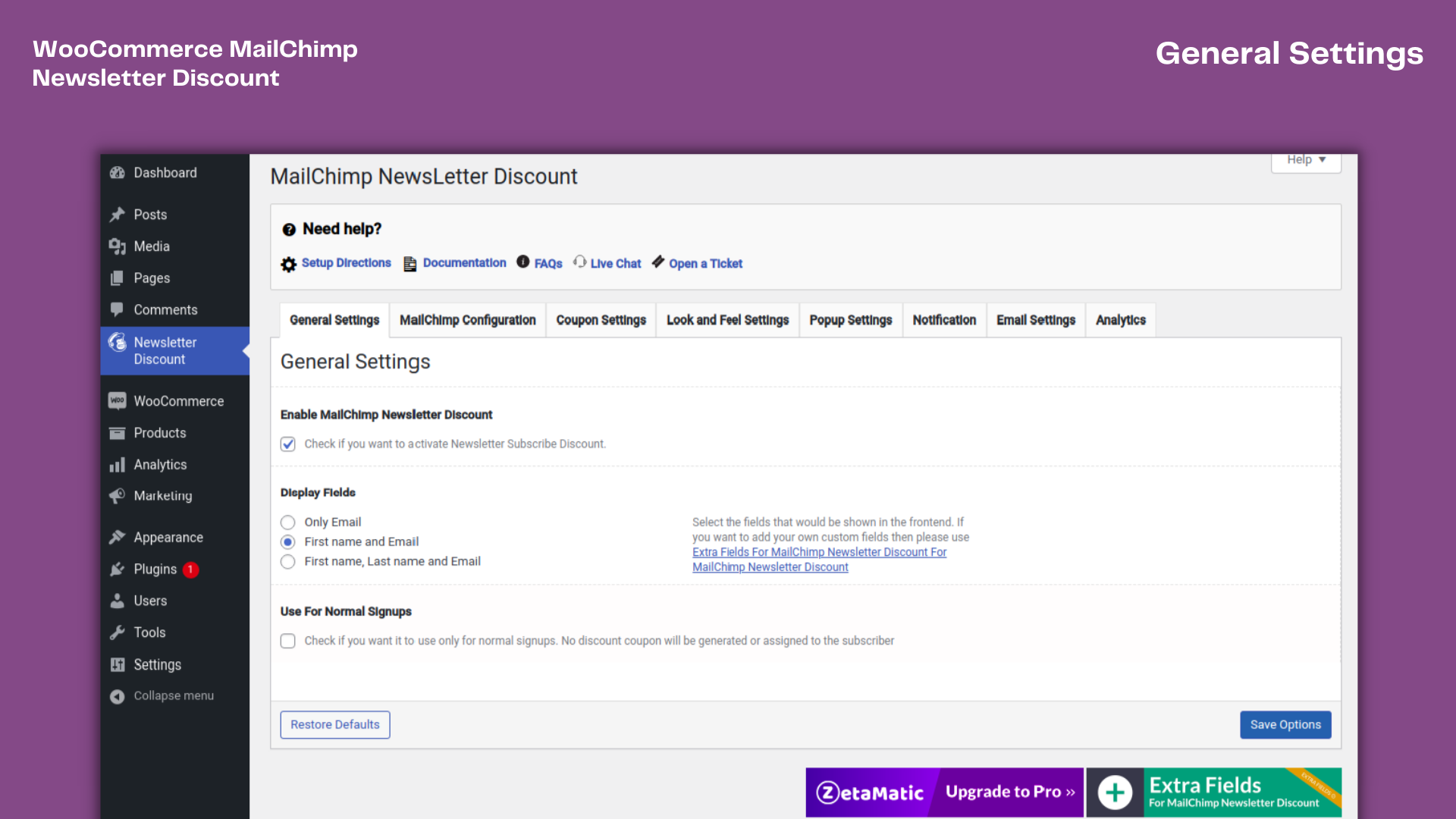Click the Documentation page icon
The width and height of the screenshot is (1456, 819).
click(410, 264)
